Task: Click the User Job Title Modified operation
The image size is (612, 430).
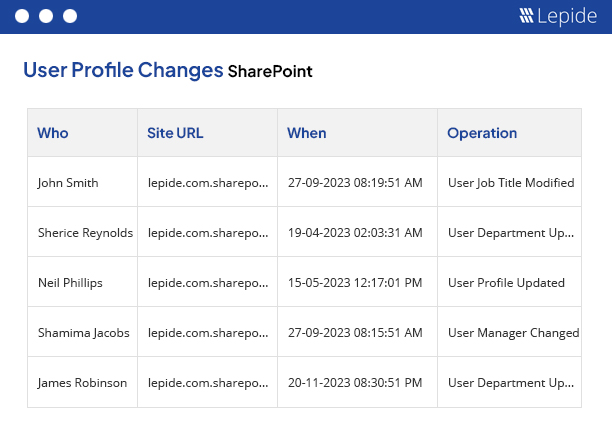Action: coord(510,183)
